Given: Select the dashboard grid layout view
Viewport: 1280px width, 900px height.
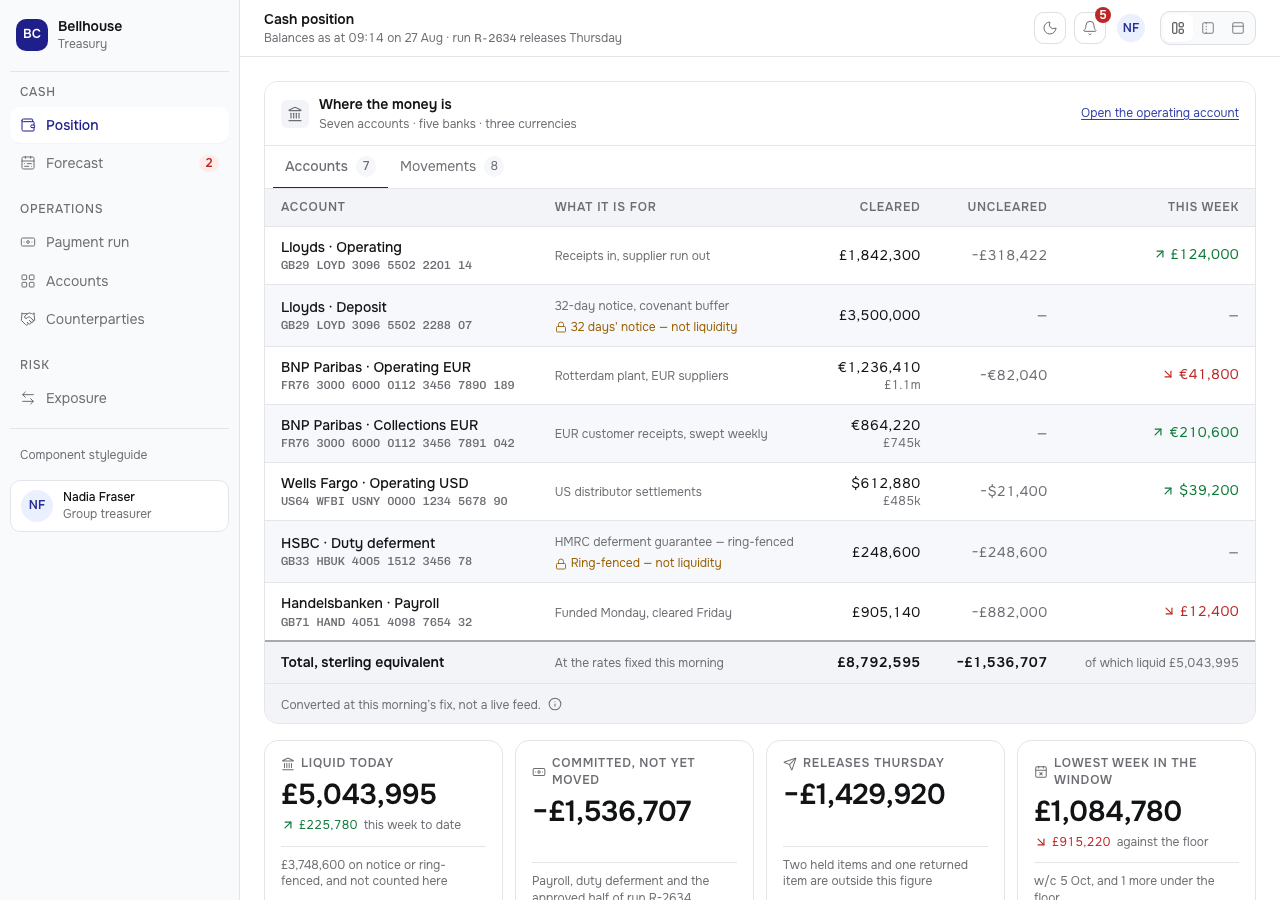Looking at the screenshot, I should click(1178, 28).
